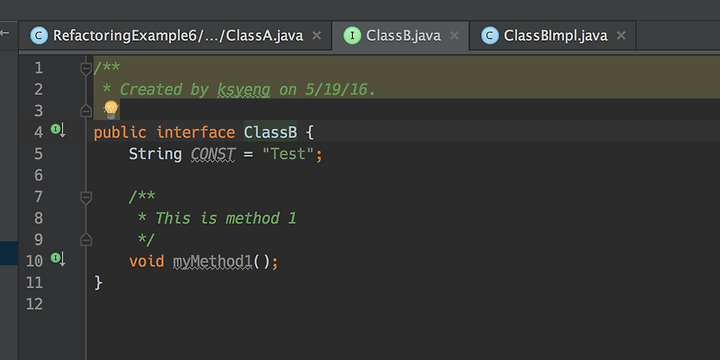Click the ClassB interface name in the declaration
Image resolution: width=720 pixels, height=360 pixels.
pos(270,132)
